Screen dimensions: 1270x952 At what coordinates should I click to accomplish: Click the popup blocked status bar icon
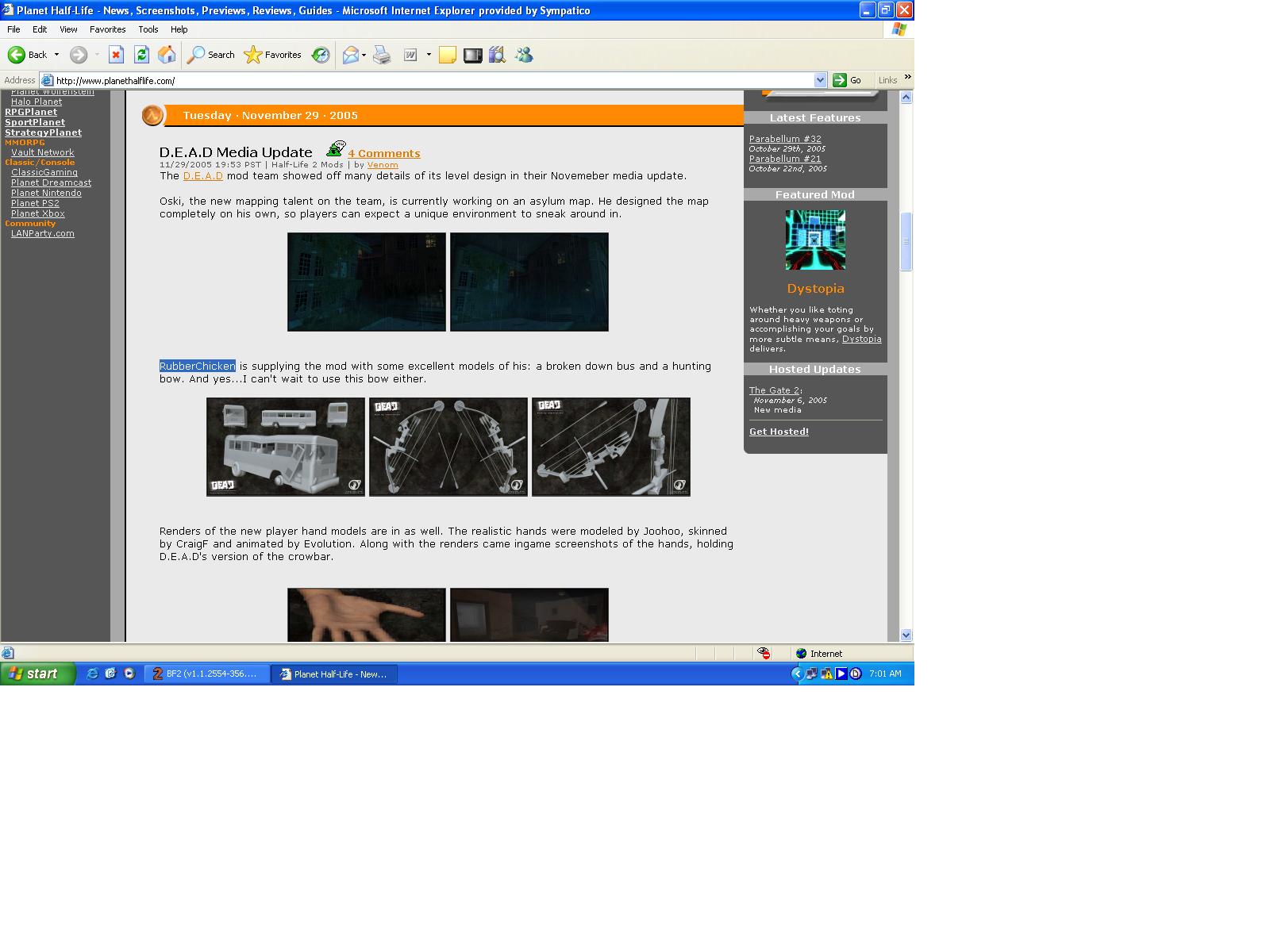[764, 653]
